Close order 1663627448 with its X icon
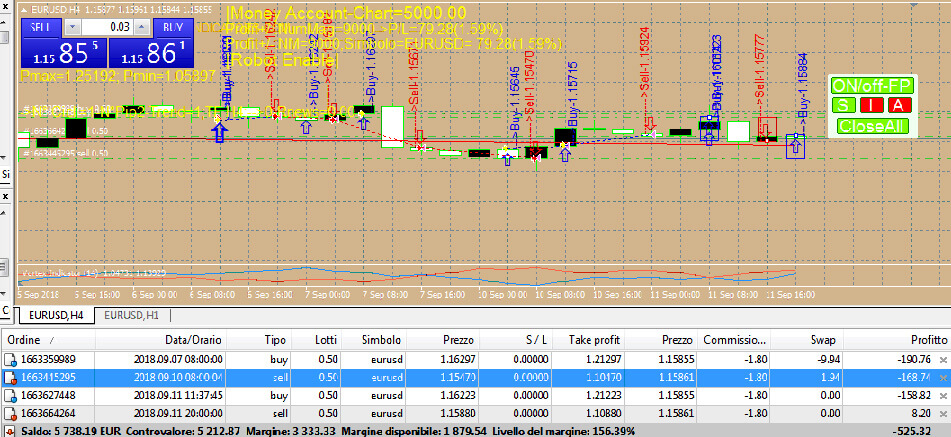 pyautogui.click(x=942, y=395)
